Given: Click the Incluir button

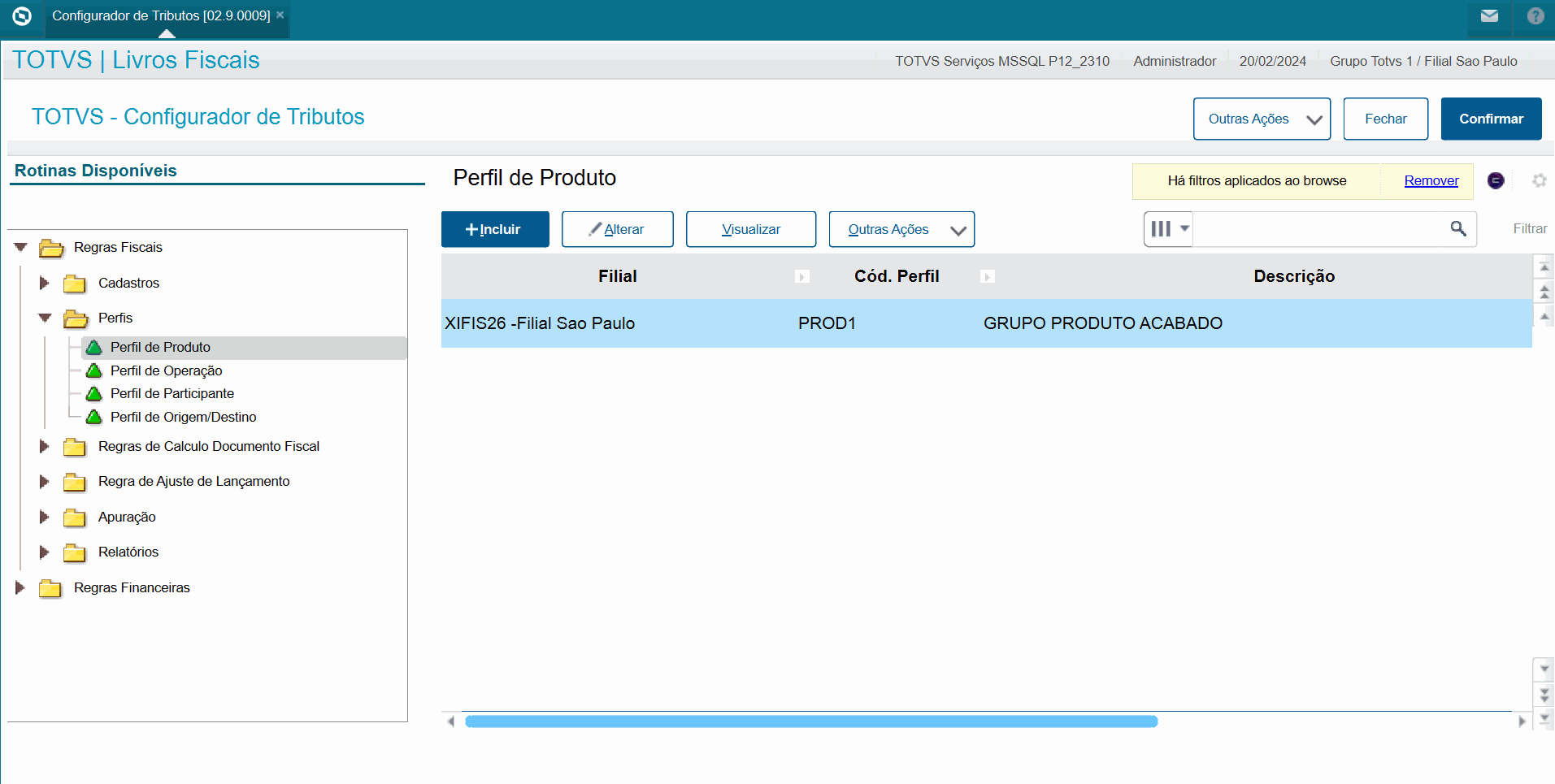Looking at the screenshot, I should [x=495, y=229].
